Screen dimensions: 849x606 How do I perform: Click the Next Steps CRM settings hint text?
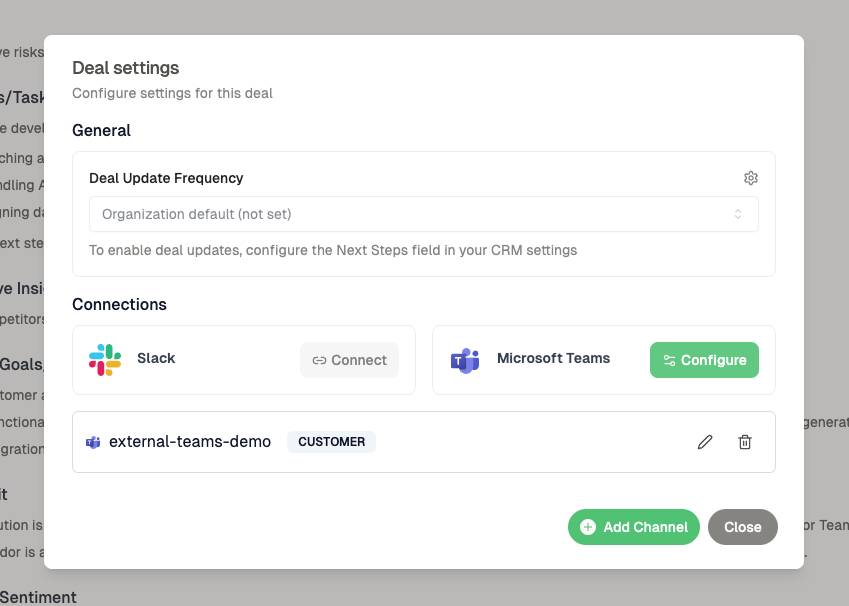333,250
